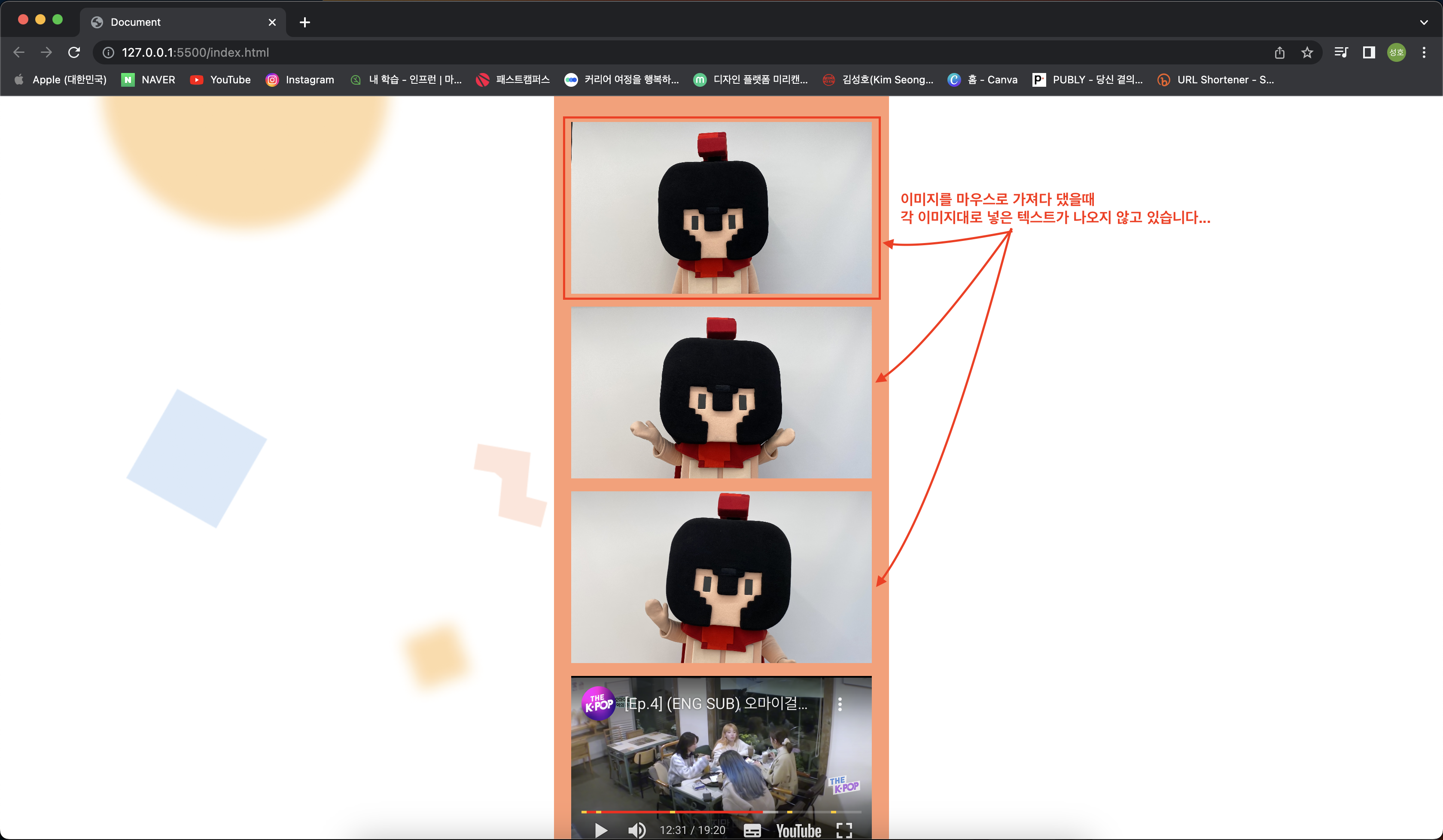Close the Document tab

[x=272, y=22]
